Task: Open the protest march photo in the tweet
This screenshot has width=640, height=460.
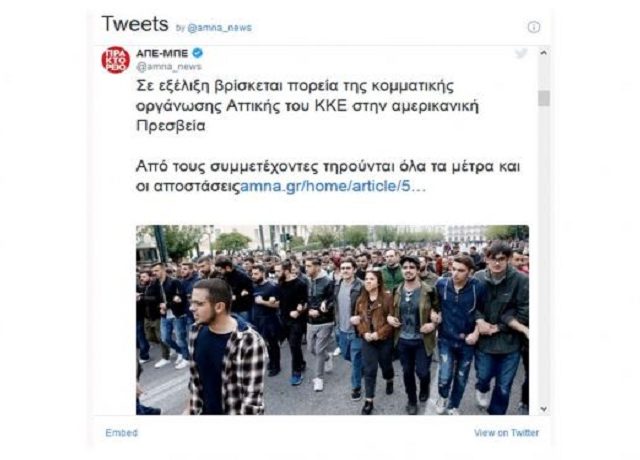Action: pos(332,320)
